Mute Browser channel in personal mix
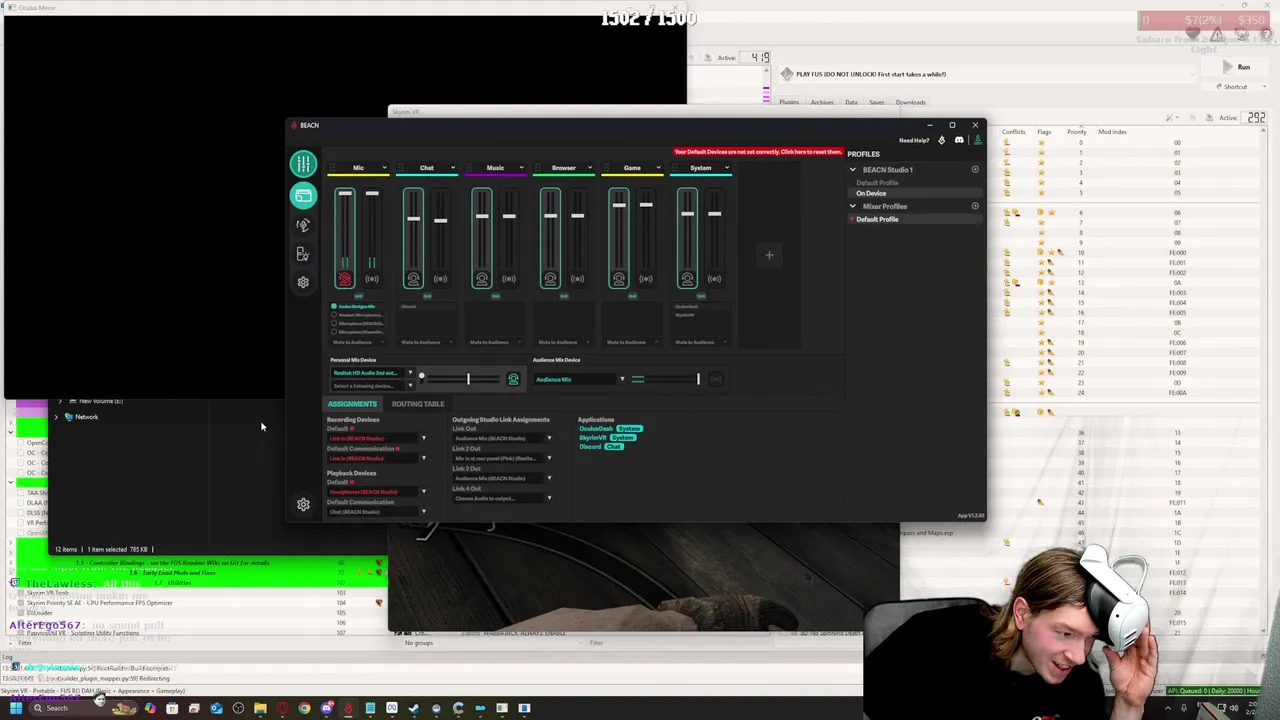 [x=550, y=279]
